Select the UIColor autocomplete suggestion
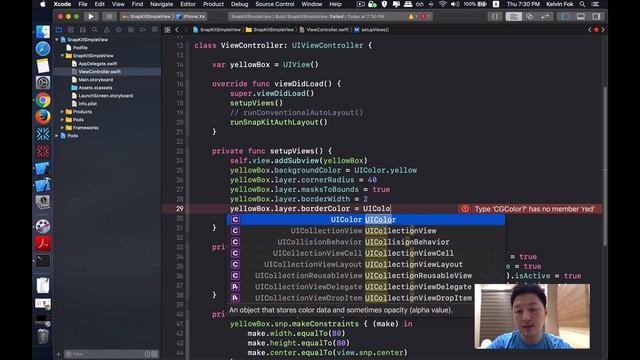This screenshot has height=360, width=640. (x=366, y=220)
